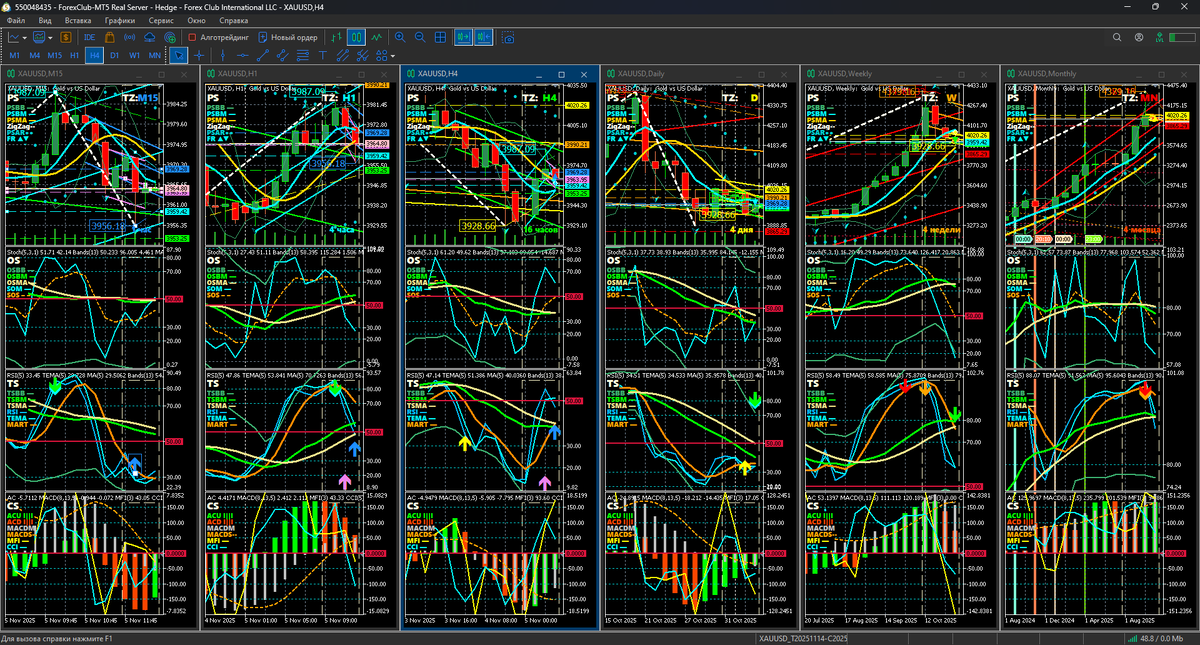The height and width of the screenshot is (645, 1200).
Task: Select the M15 timeframe button
Action: pyautogui.click(x=55, y=55)
